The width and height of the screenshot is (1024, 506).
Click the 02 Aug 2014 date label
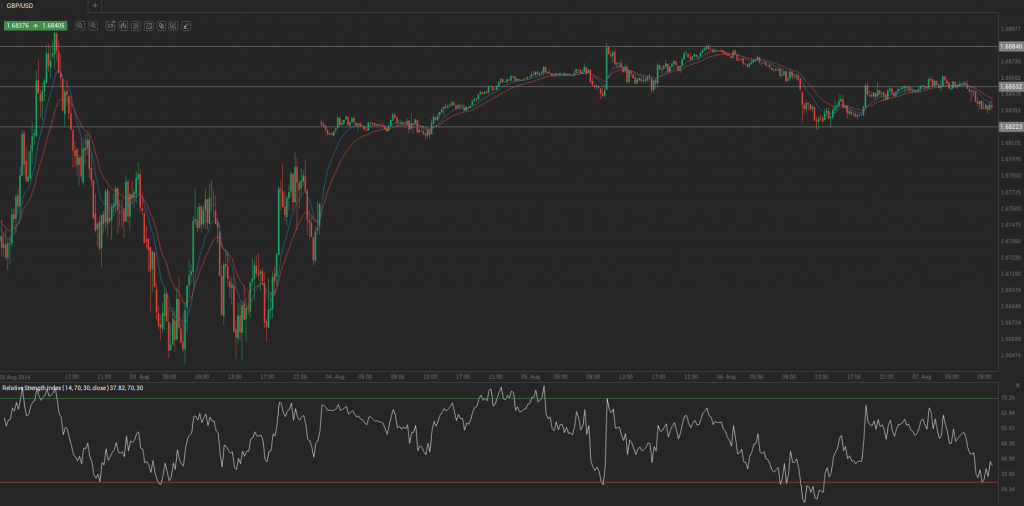[16, 377]
